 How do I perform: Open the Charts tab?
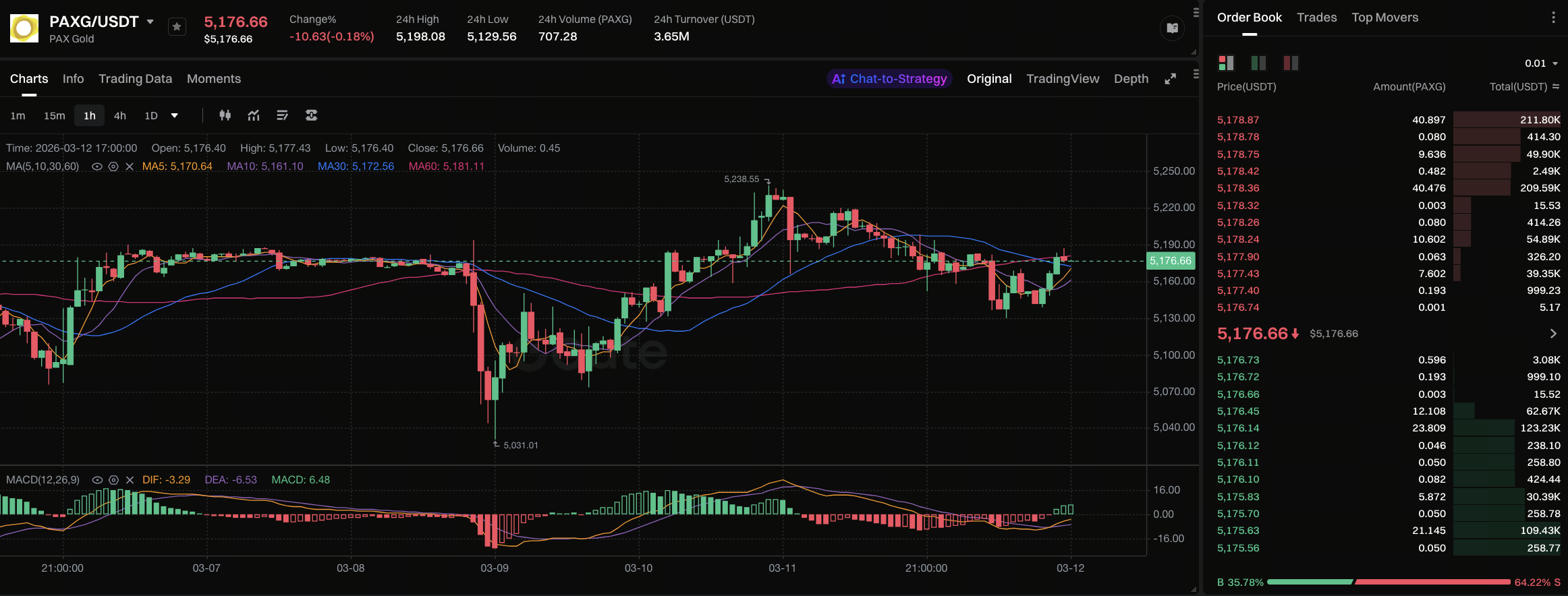coord(29,79)
